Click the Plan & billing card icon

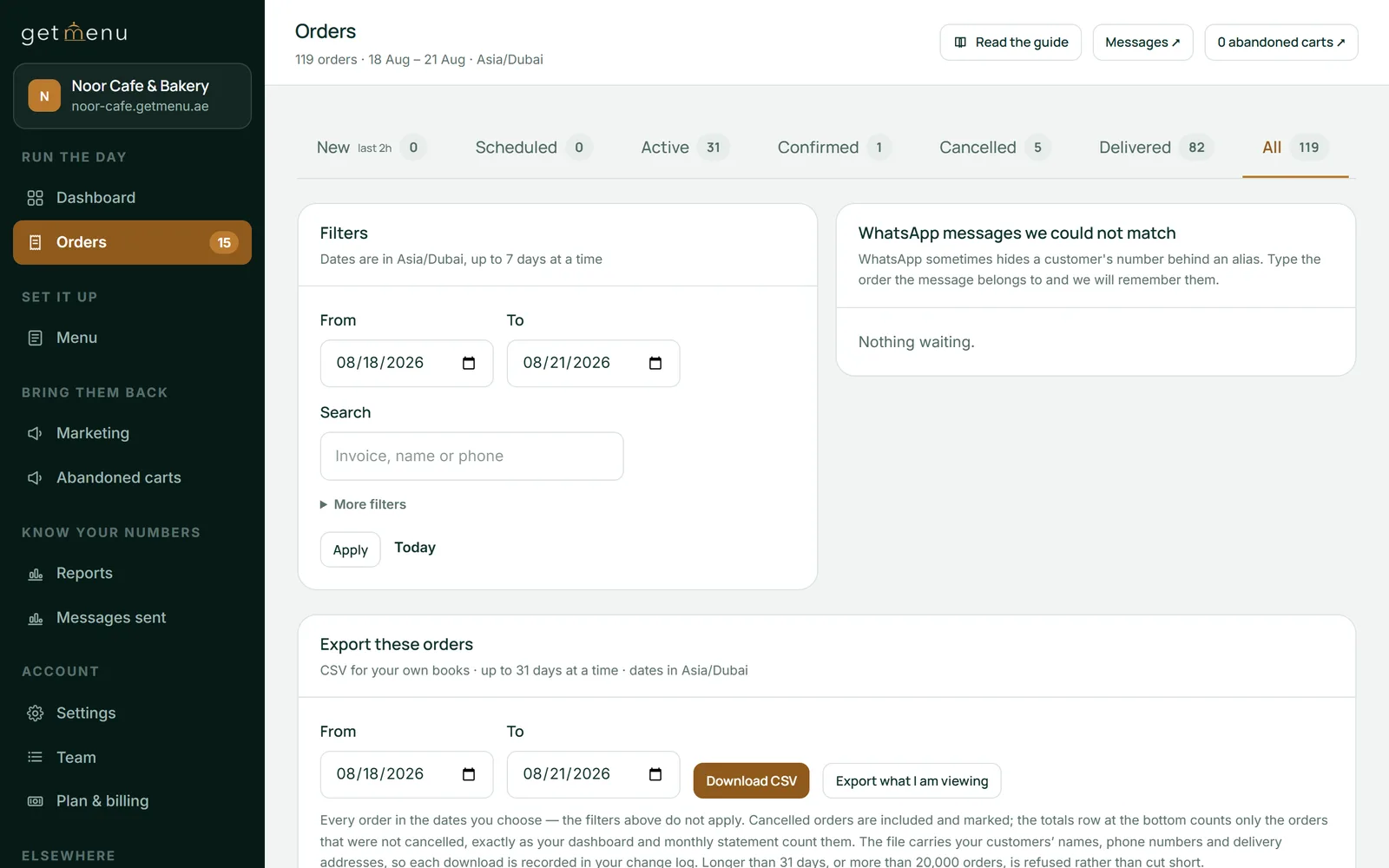35,801
